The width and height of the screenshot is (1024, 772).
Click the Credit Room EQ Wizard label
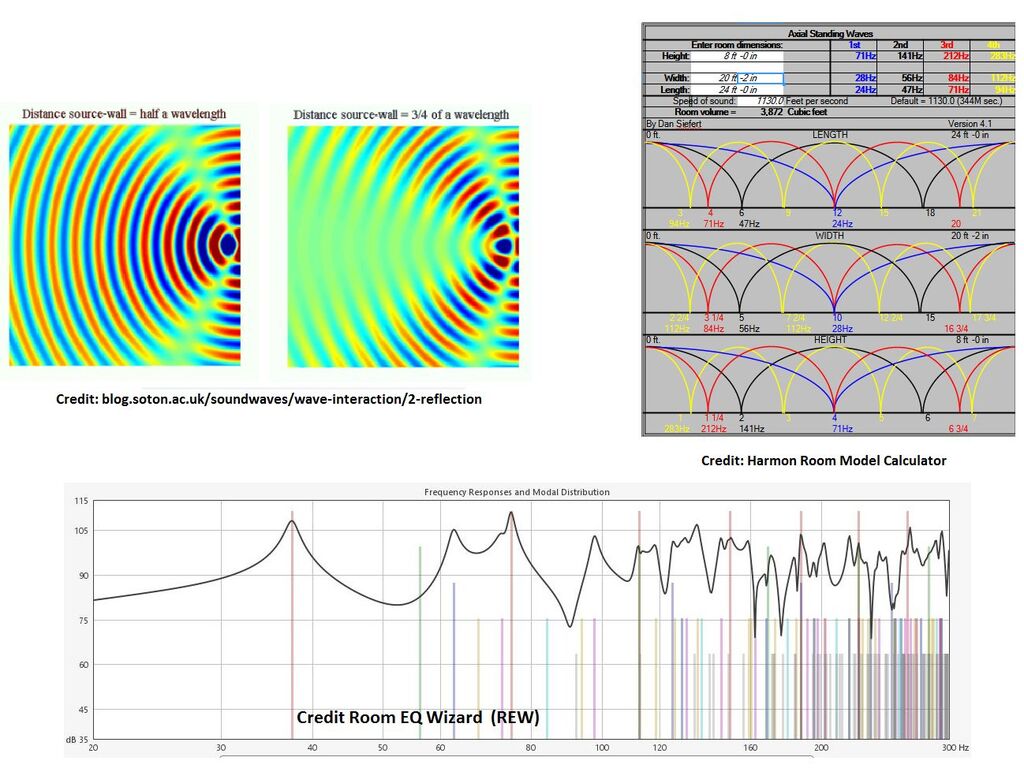416,718
